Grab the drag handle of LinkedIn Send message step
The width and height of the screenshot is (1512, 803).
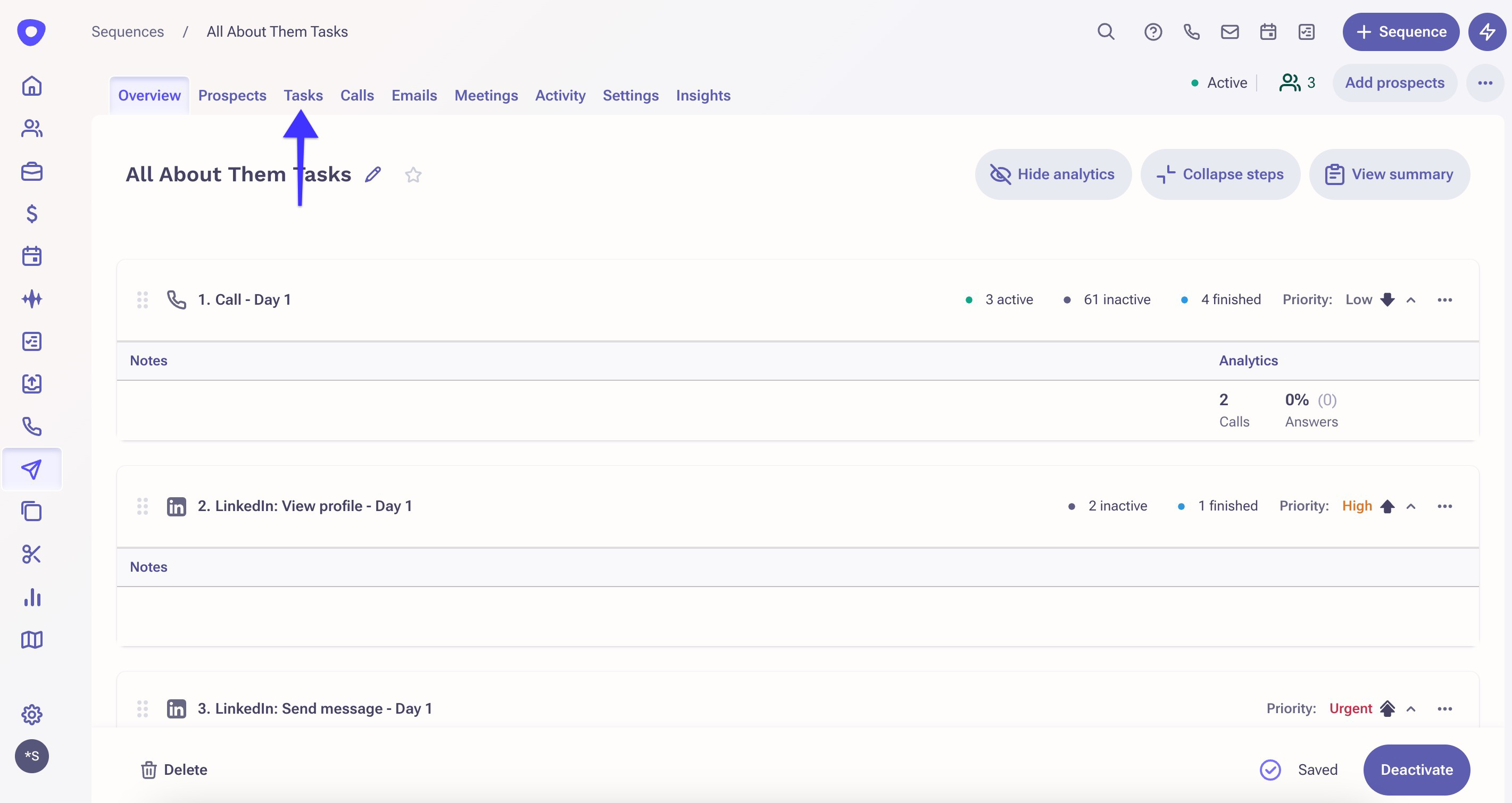[x=143, y=708]
